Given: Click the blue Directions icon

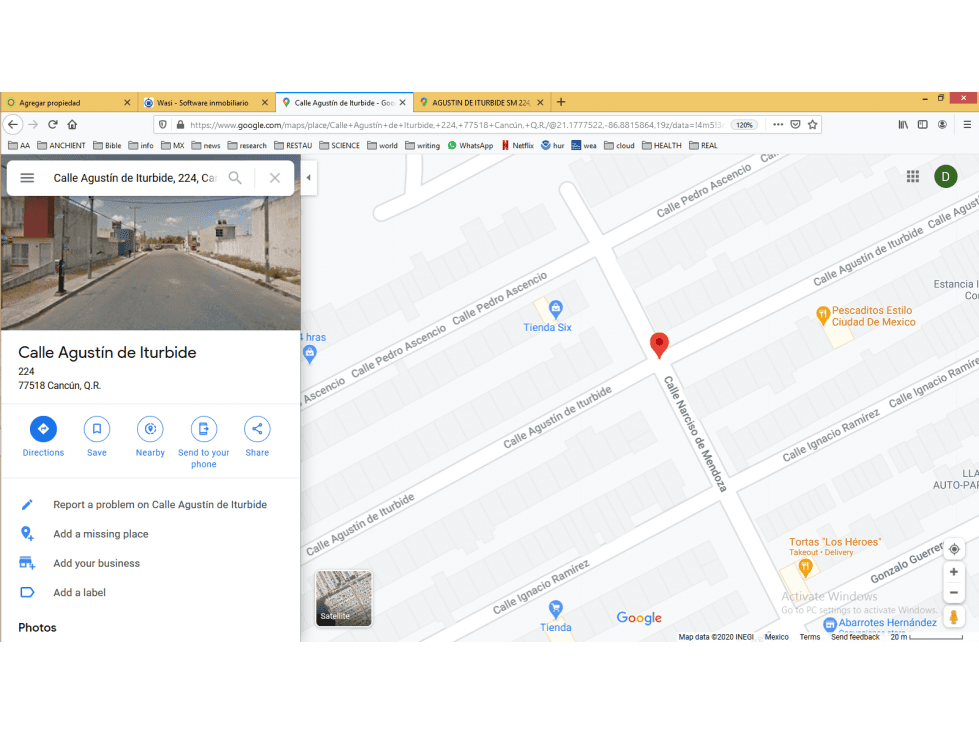Looking at the screenshot, I should click(x=43, y=429).
